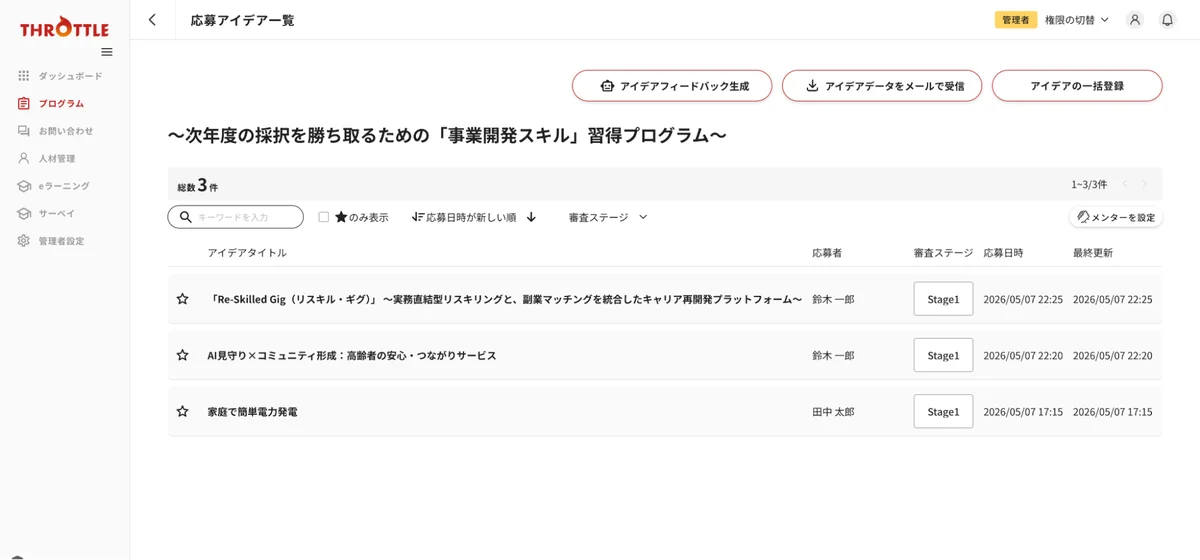Screen dimensions: 1200x560
Task: Click the magnifier icon in search field
Action: (185, 217)
